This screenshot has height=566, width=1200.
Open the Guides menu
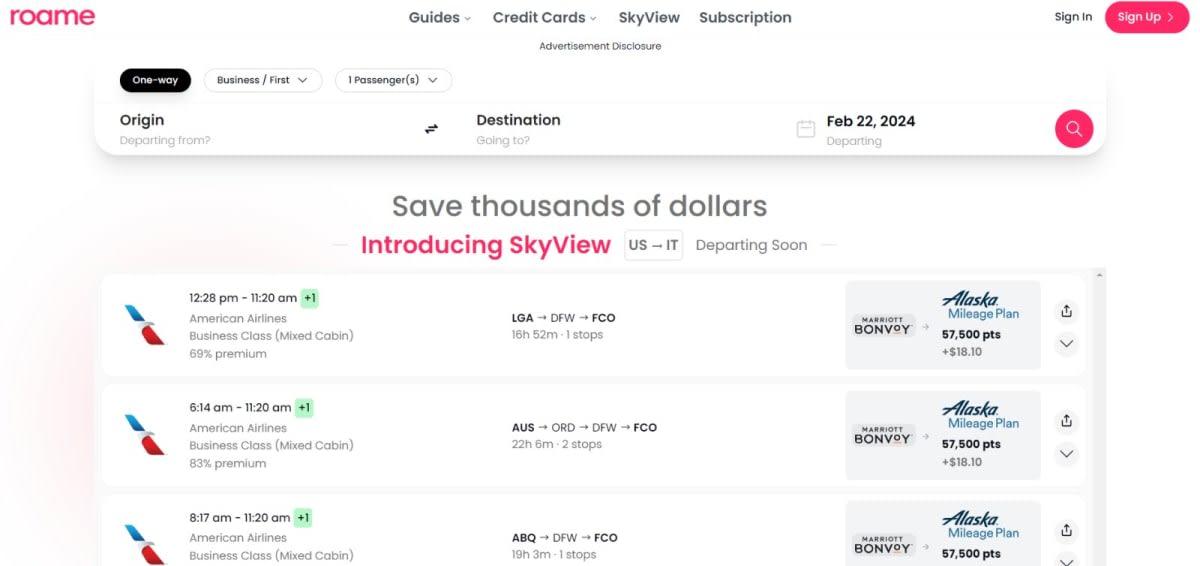pyautogui.click(x=439, y=17)
